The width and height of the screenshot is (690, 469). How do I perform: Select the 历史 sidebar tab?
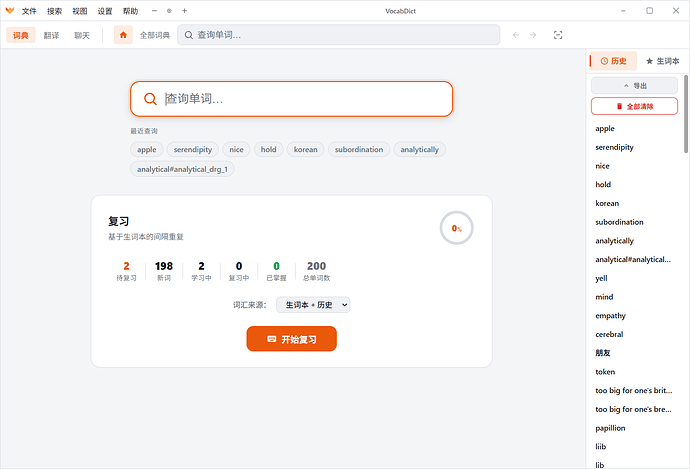pos(613,61)
